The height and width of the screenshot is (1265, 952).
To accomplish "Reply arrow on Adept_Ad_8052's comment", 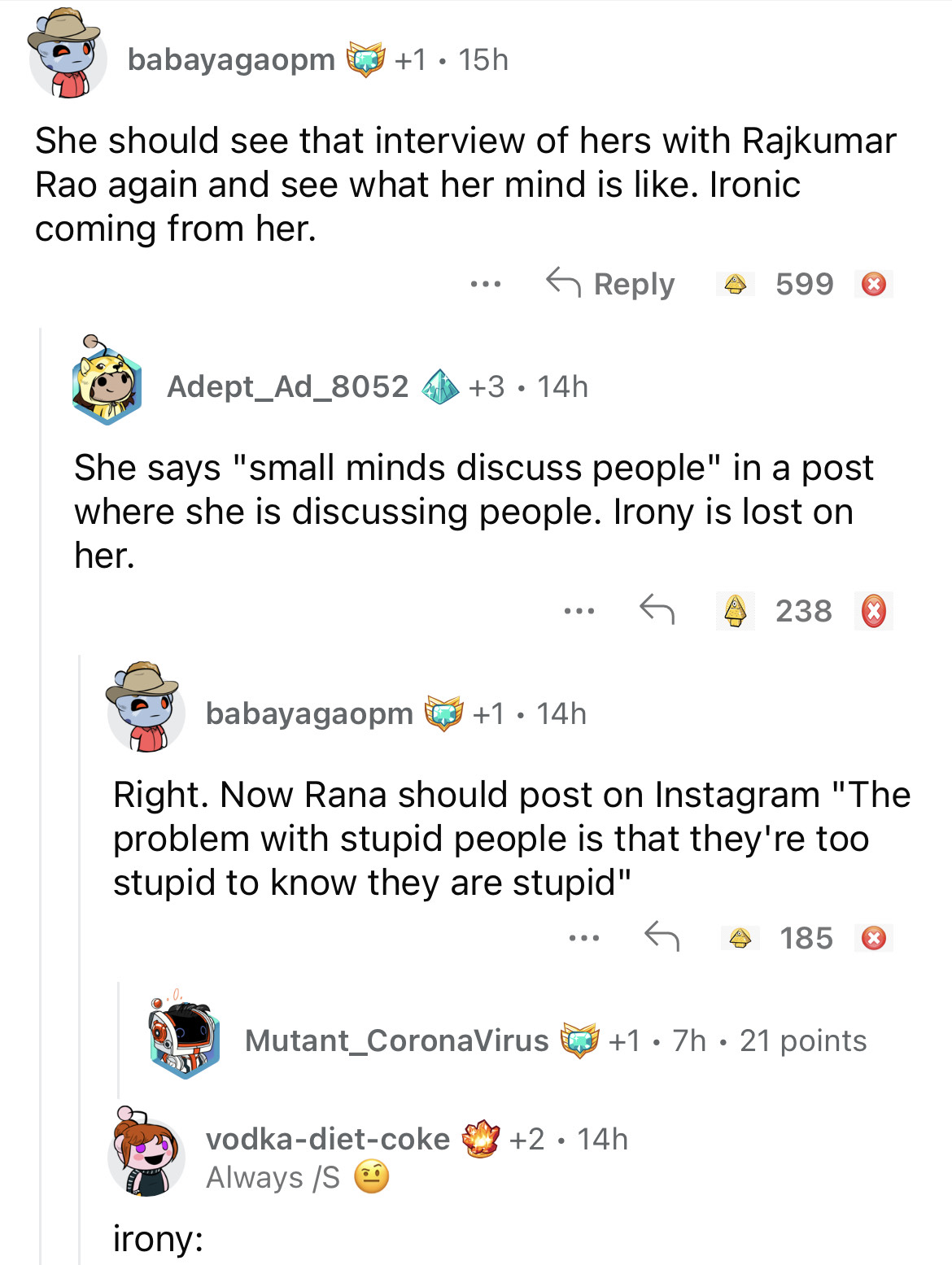I will click(x=657, y=610).
